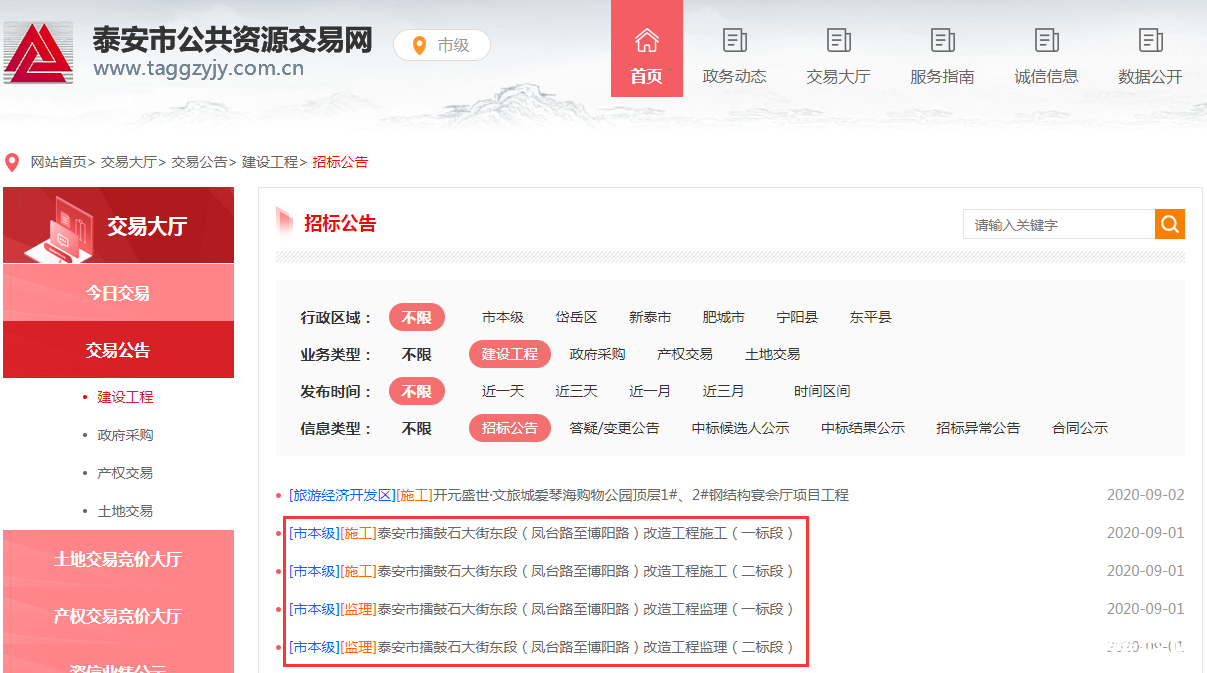Select 近三天 publish time filter
Screen dimensions: 1207x673
tap(577, 391)
